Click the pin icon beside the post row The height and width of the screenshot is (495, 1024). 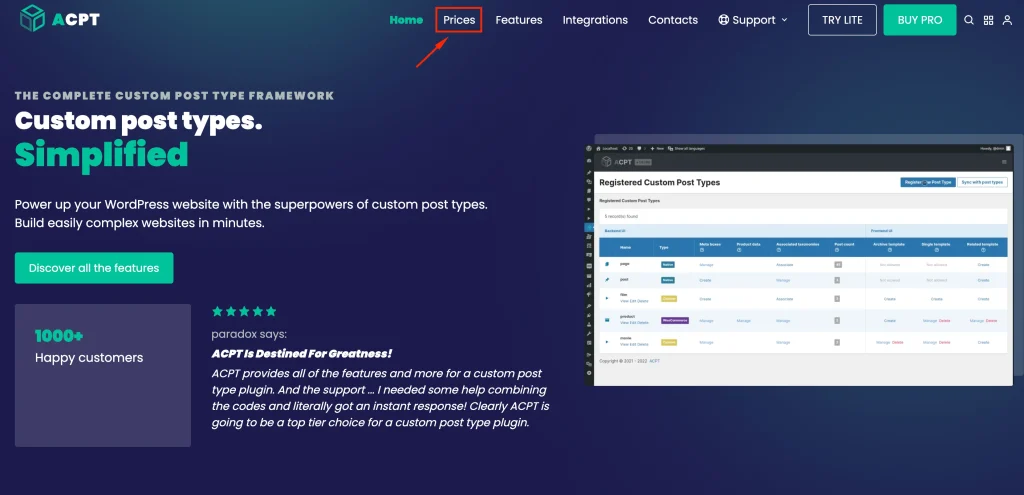click(606, 281)
